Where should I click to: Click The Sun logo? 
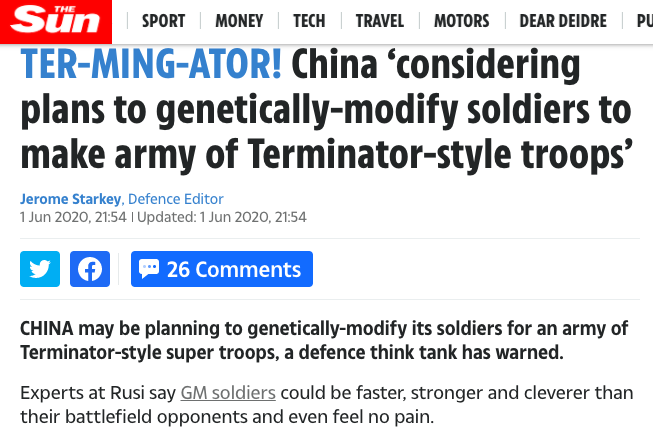point(56,21)
